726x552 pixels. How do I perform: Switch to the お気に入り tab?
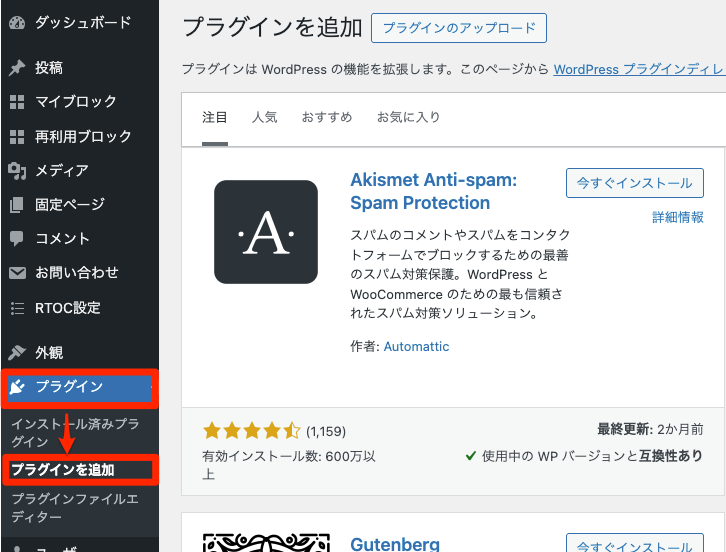click(408, 117)
